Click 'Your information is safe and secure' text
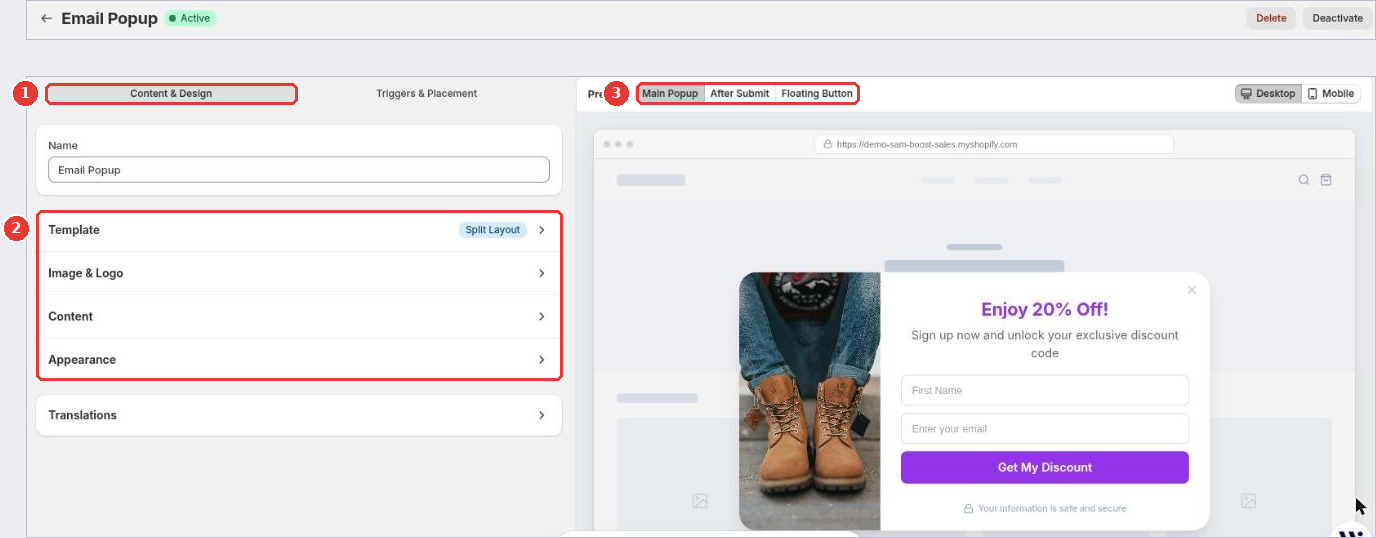 tap(1052, 508)
